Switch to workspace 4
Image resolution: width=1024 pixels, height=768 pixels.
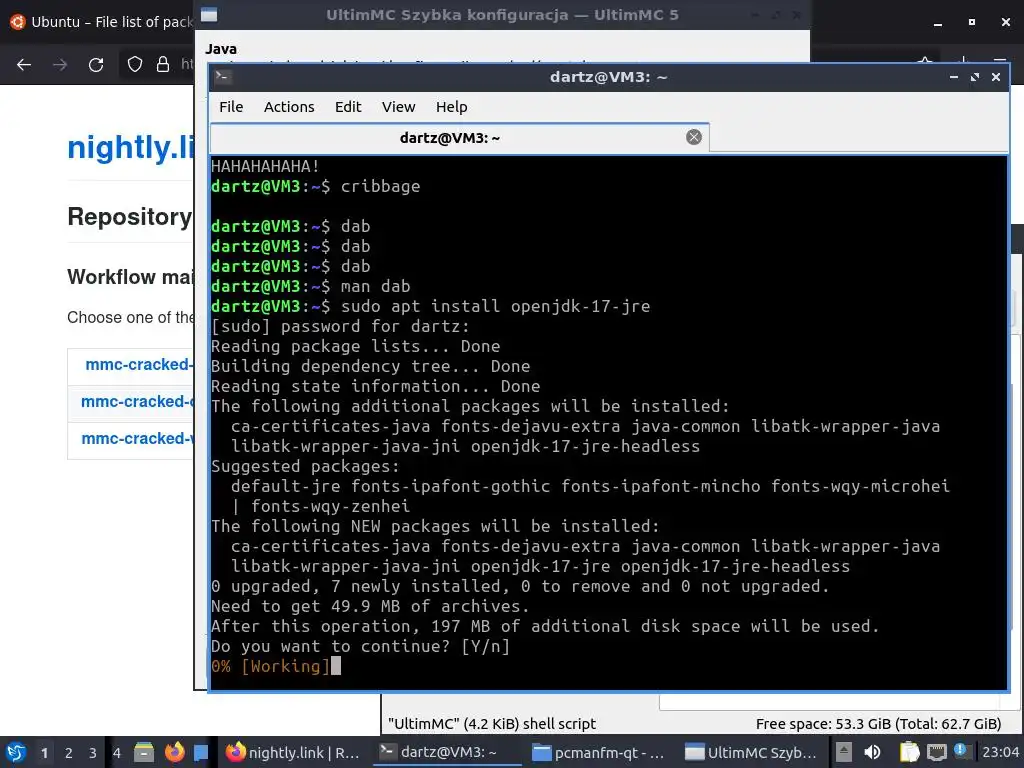(117, 753)
